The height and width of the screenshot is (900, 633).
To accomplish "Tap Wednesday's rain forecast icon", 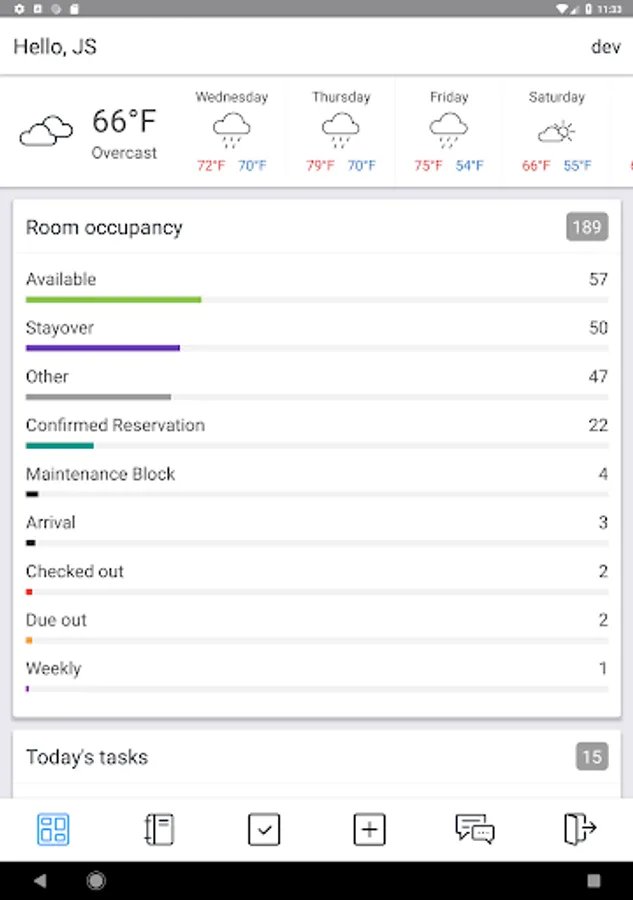I will click(x=231, y=130).
